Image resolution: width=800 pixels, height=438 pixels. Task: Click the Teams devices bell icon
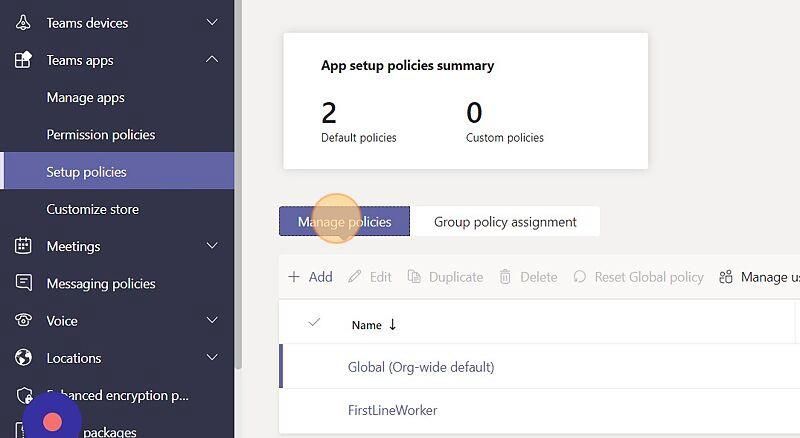[x=23, y=23]
